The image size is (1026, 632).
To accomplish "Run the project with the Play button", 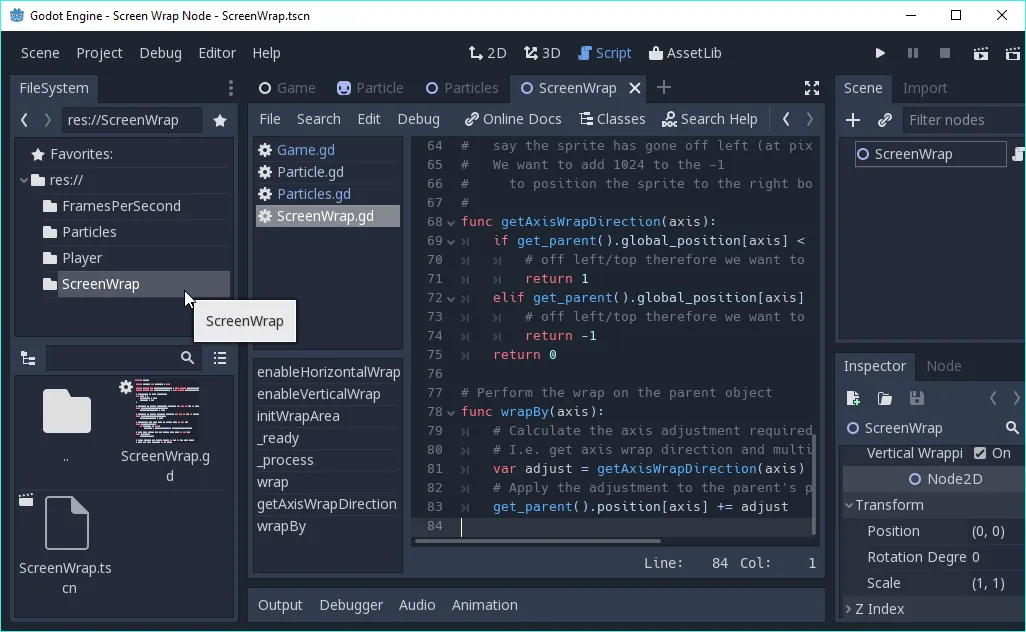I will pyautogui.click(x=880, y=54).
